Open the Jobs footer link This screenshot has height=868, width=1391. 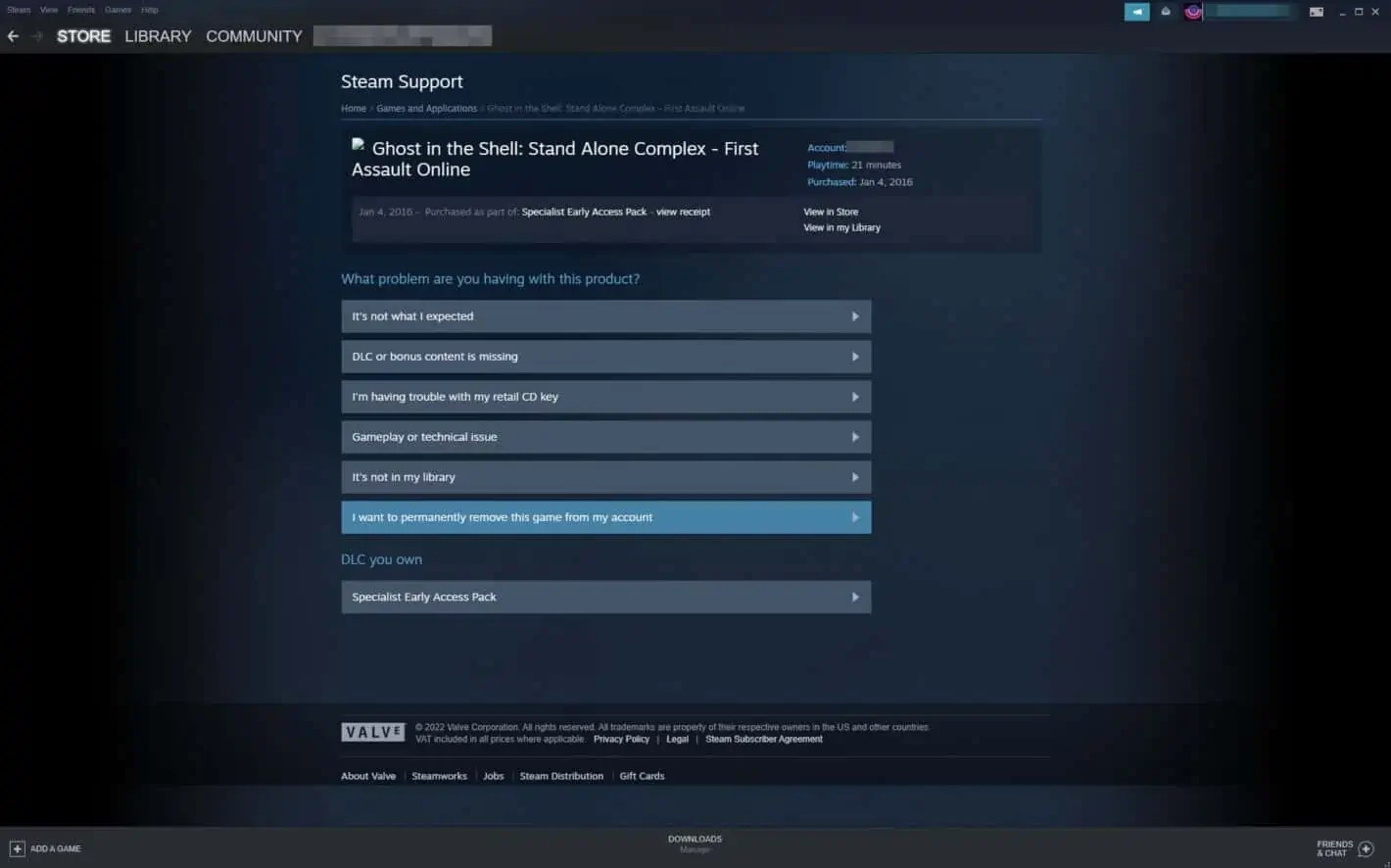coord(493,776)
